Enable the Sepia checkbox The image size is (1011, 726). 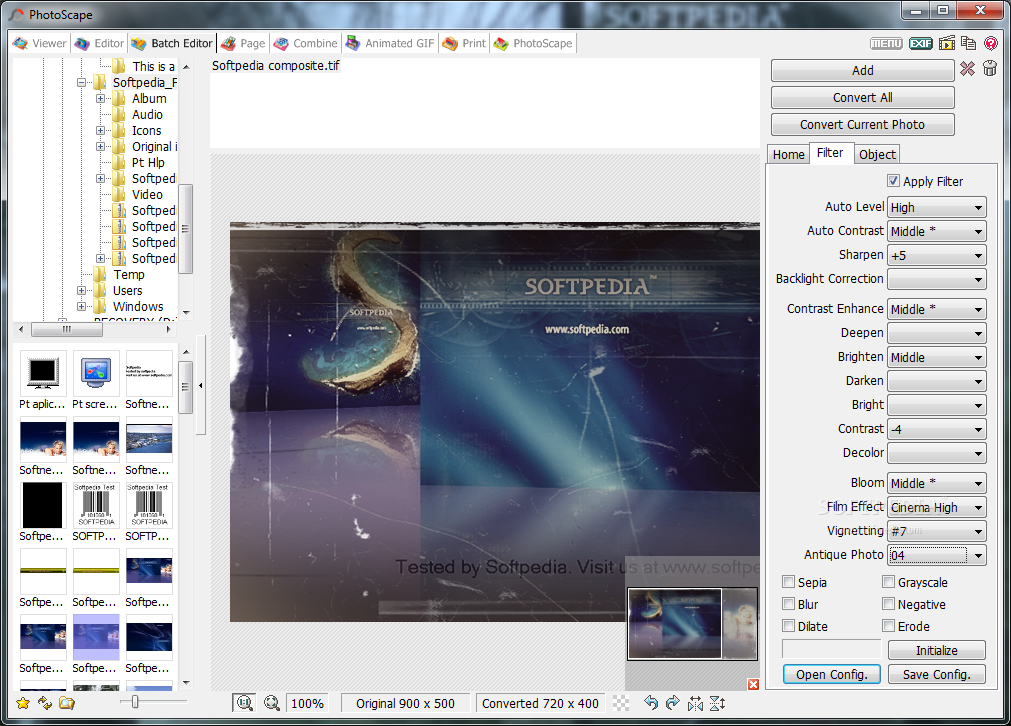pos(788,582)
